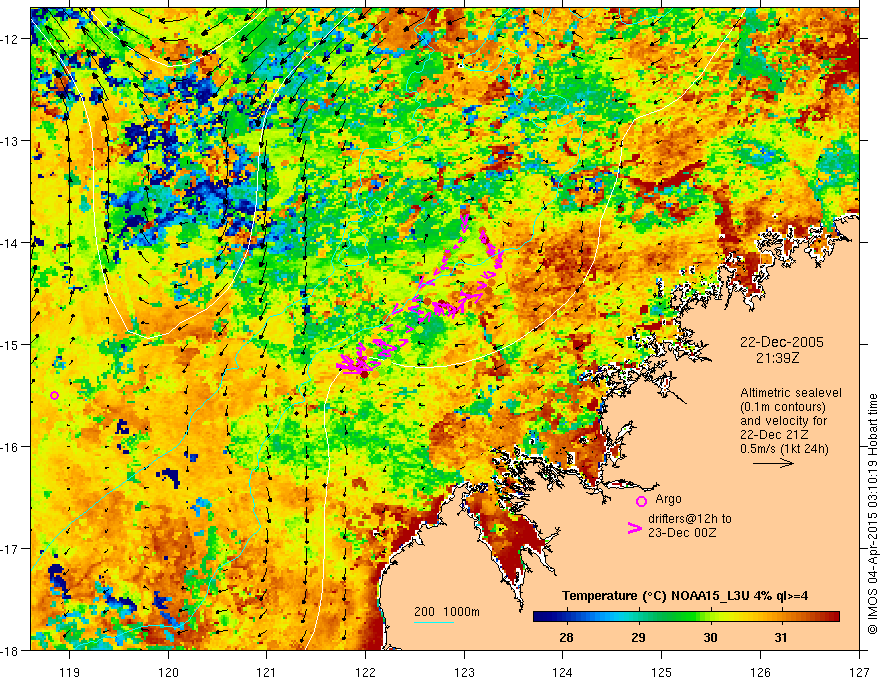Click the latitude axis label '-16'
880x680 pixels.
11,447
